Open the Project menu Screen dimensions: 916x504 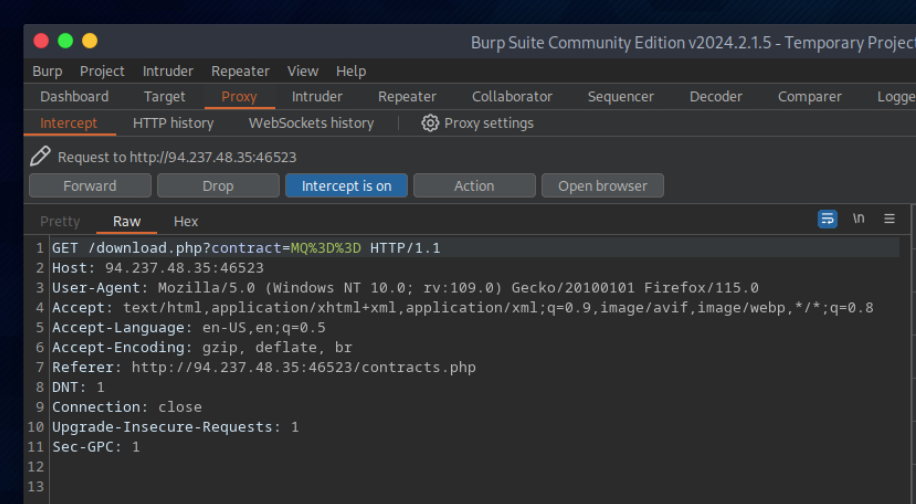tap(102, 71)
